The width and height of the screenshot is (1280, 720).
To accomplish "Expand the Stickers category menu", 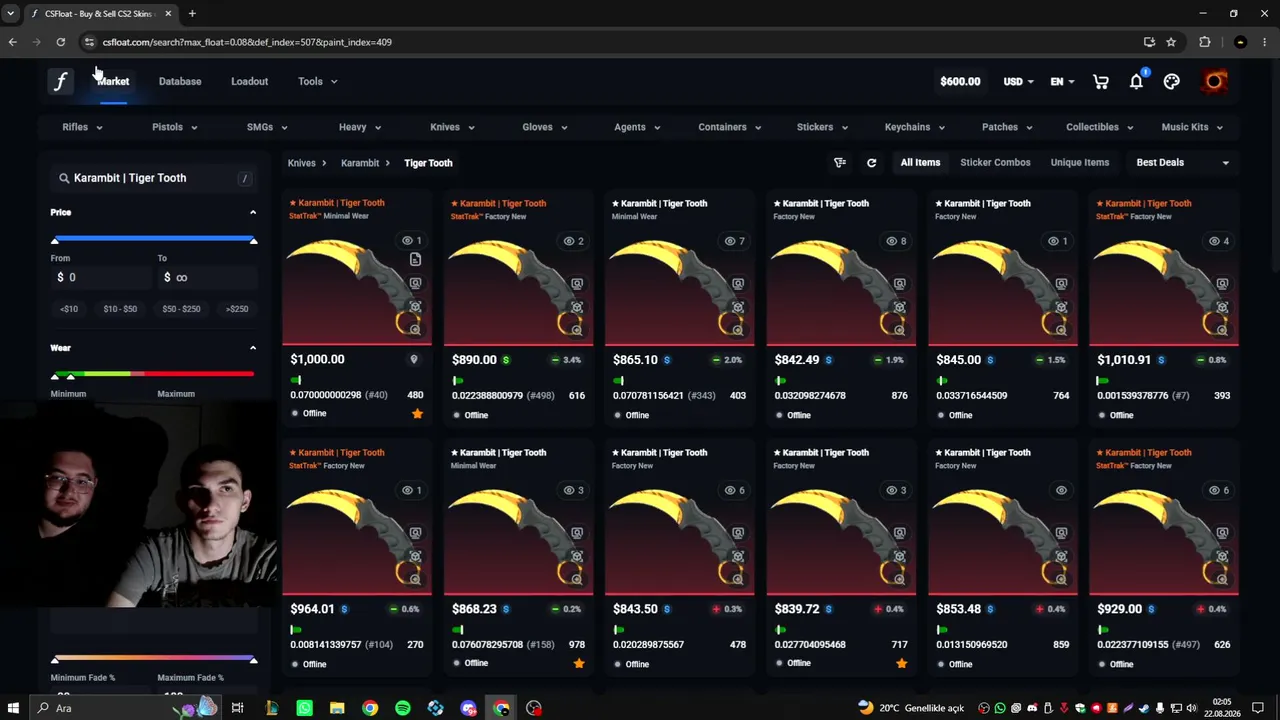I will point(822,127).
